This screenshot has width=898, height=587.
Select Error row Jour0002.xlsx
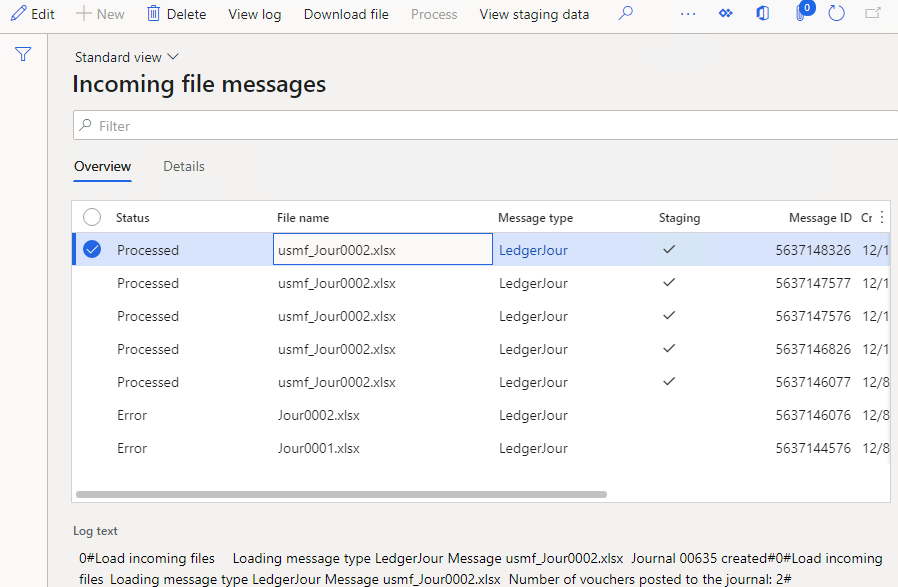(481, 415)
